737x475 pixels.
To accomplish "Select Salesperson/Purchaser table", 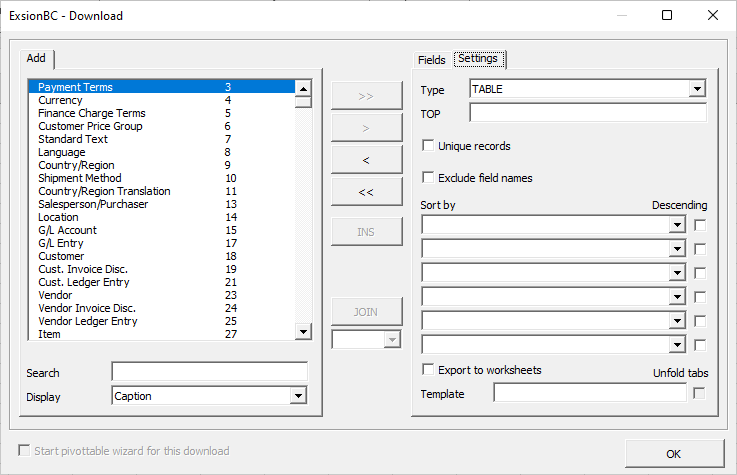I will [161, 204].
